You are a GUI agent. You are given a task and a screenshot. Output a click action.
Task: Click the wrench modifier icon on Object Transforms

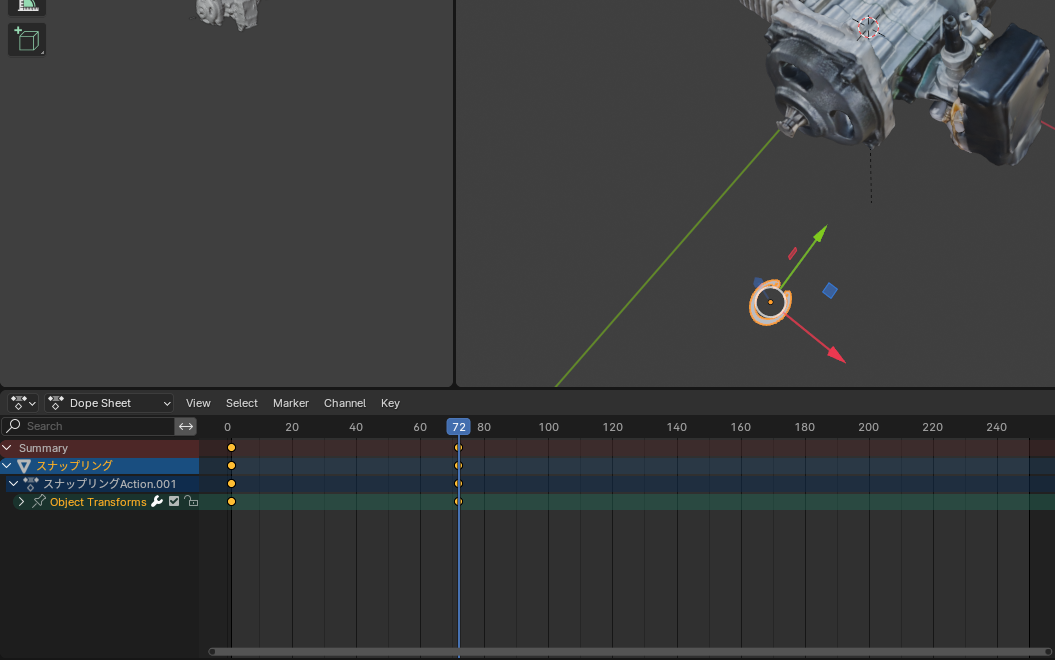click(x=157, y=502)
